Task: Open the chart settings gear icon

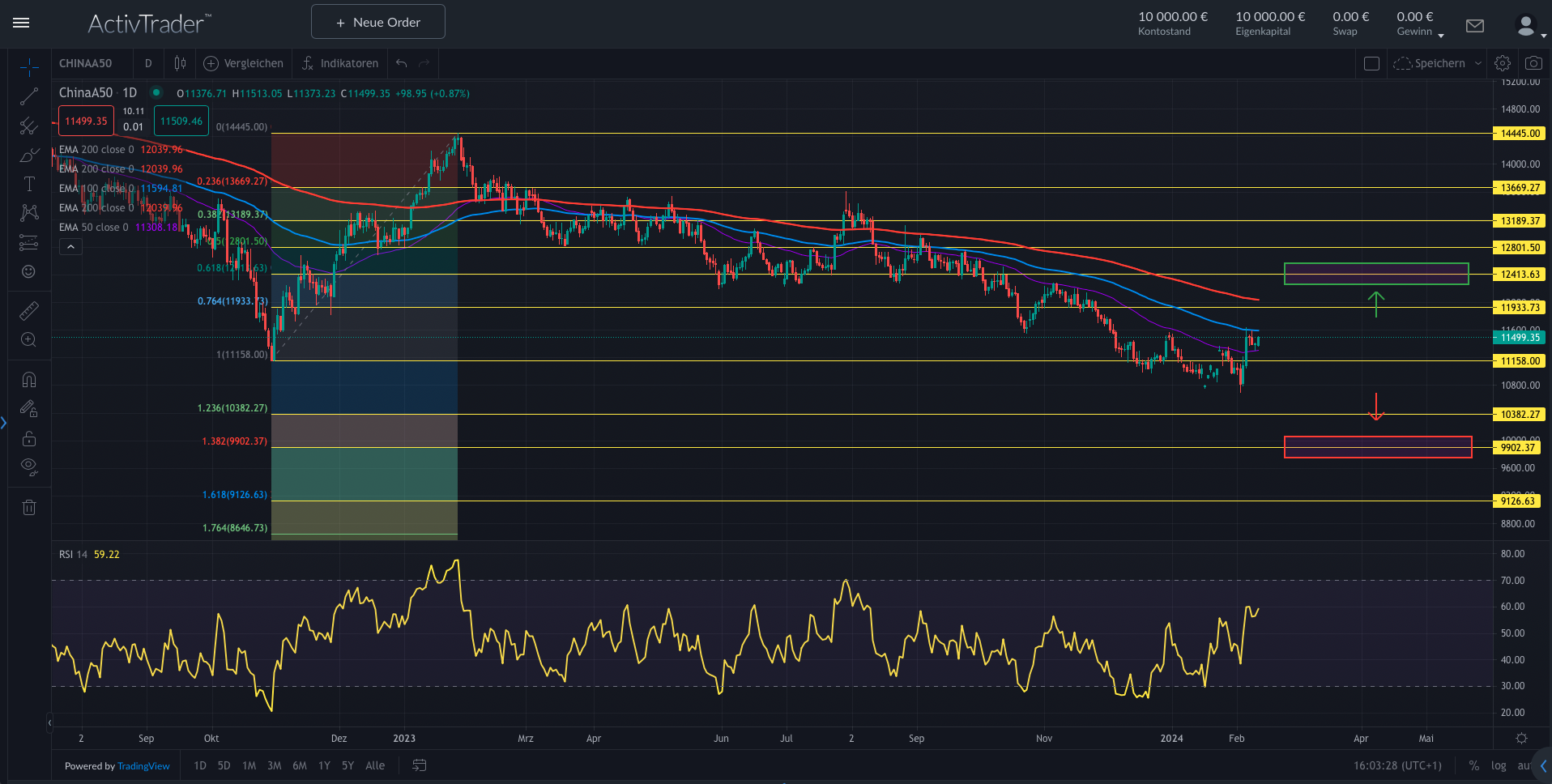Action: 1502,63
